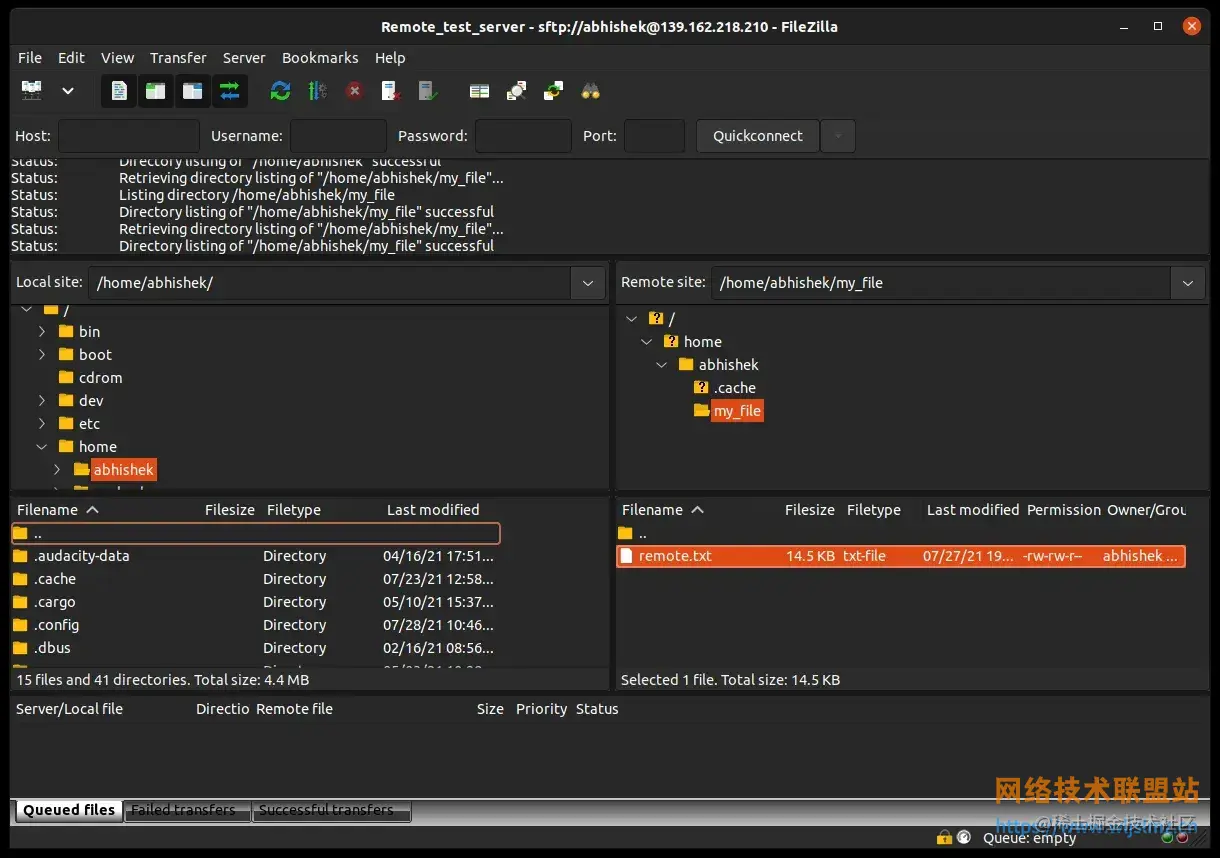
Task: Sort local list by Last modified column
Action: [x=433, y=510]
